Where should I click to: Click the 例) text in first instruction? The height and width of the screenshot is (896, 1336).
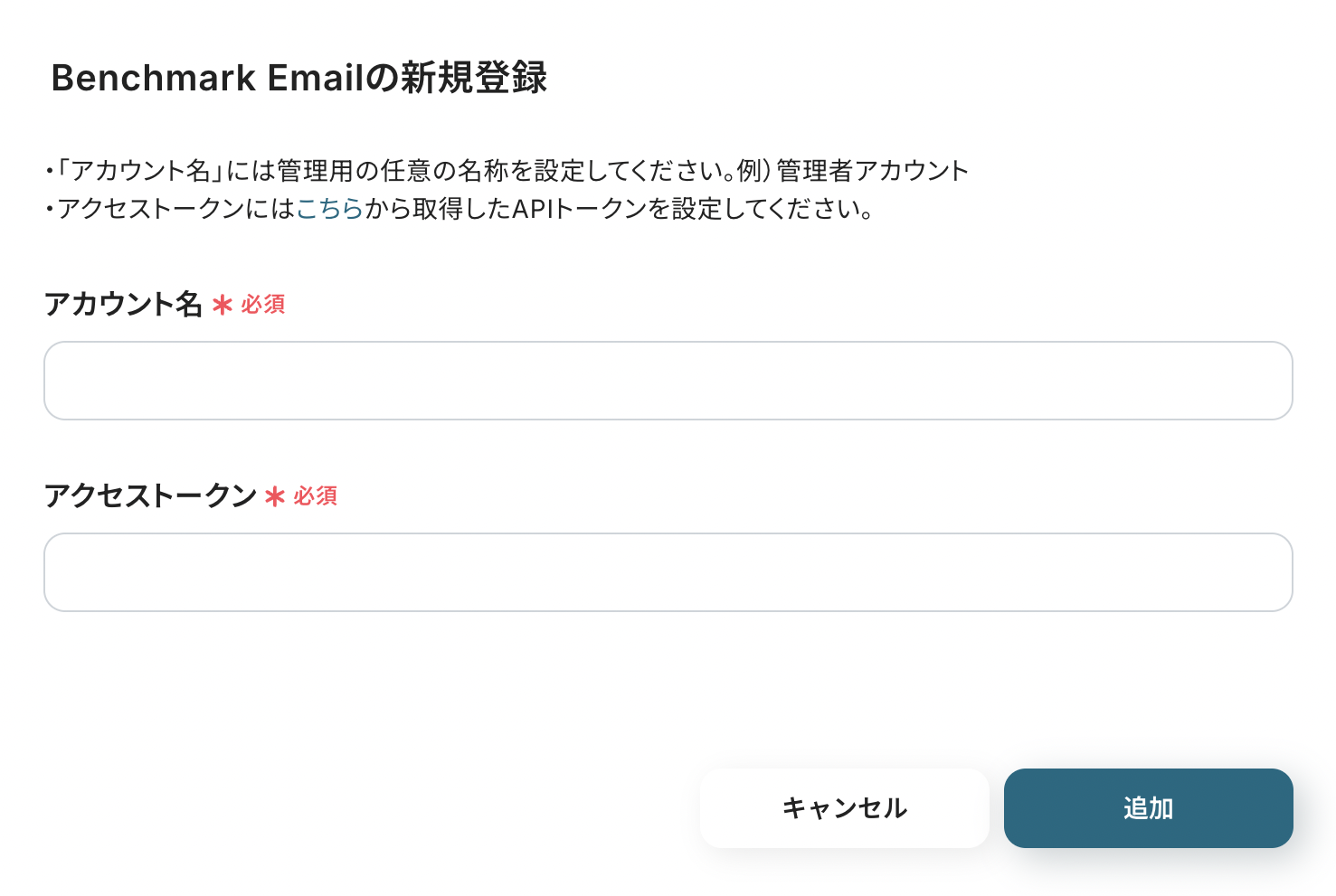(753, 171)
